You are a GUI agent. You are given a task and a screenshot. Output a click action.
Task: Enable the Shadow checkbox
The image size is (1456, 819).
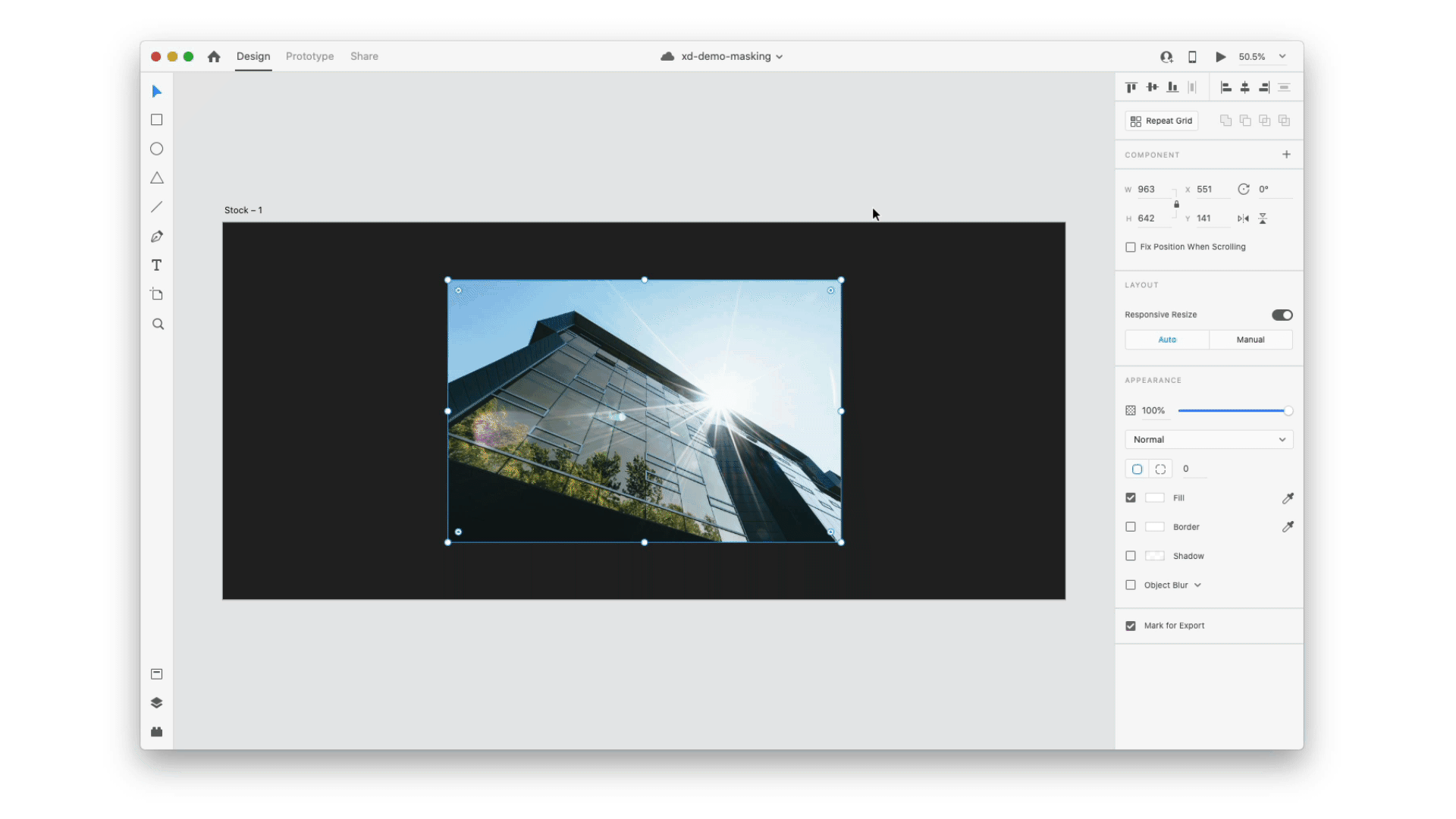click(x=1131, y=556)
